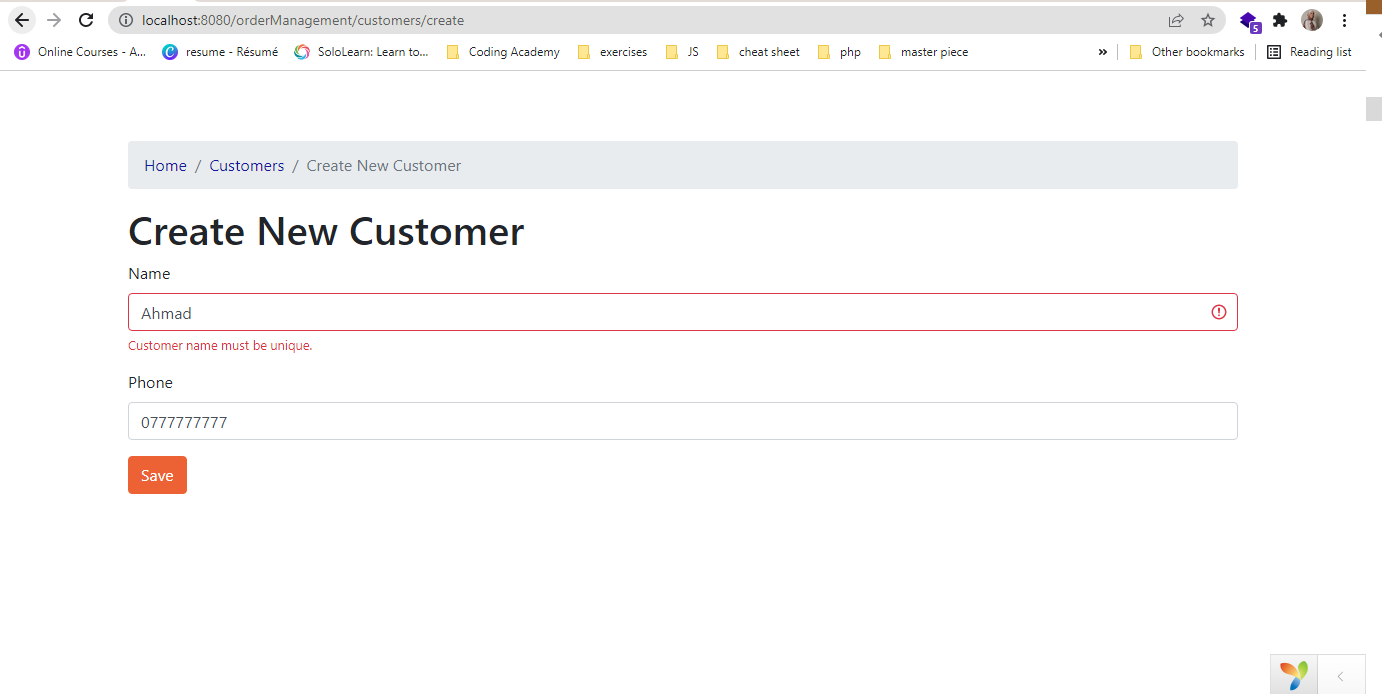The width and height of the screenshot is (1382, 694).
Task: Click the colorful widget icon at bottom right
Action: [1293, 673]
